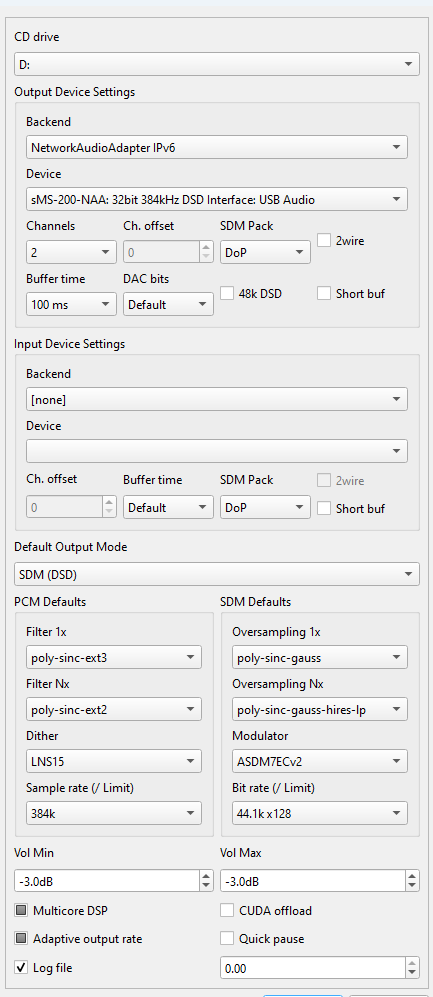Open the Dither LNS15 dropdown
433x997 pixels.
click(114, 760)
